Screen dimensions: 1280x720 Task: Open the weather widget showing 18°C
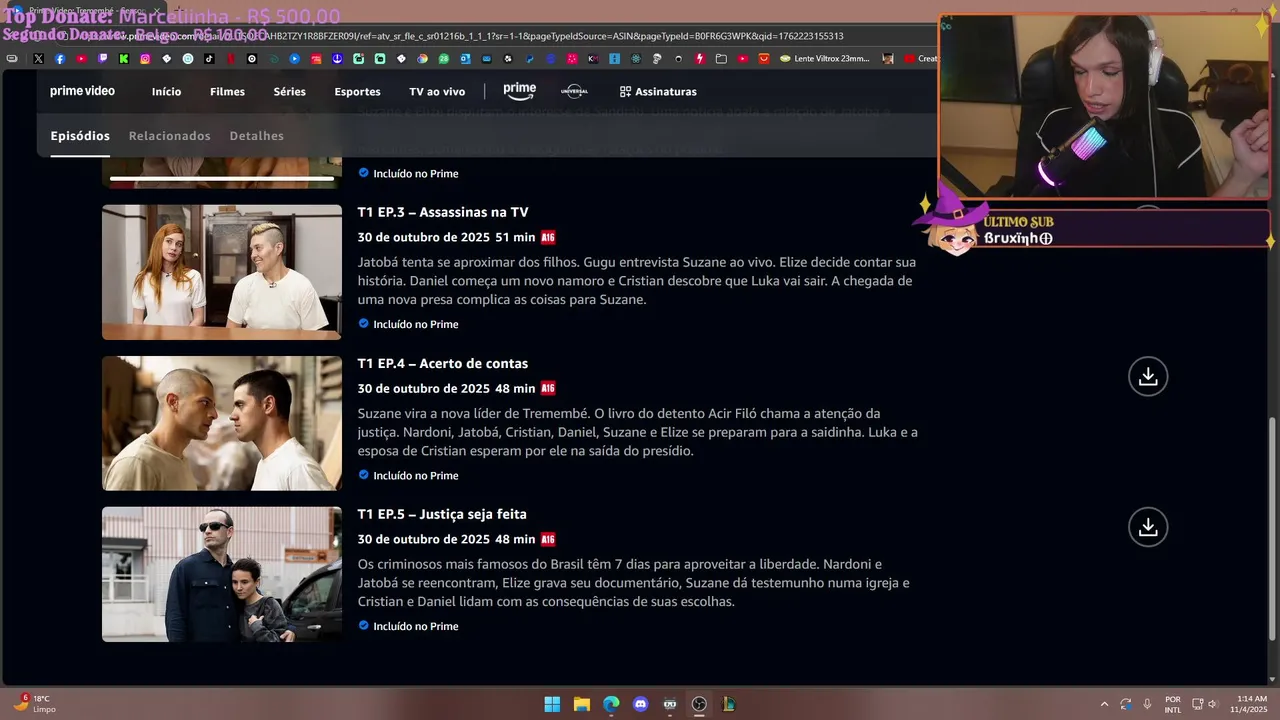pos(33,704)
